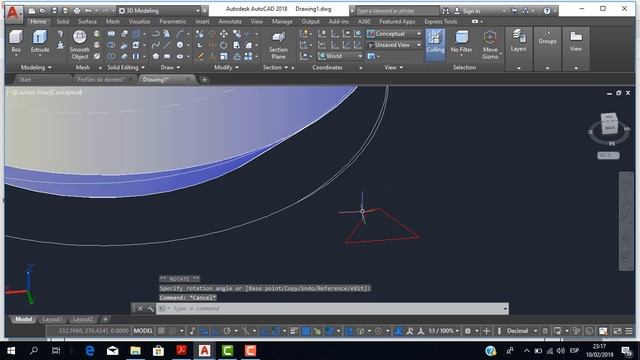Click the keyword search input box
The height and width of the screenshot is (360, 640).
(x=397, y=11)
